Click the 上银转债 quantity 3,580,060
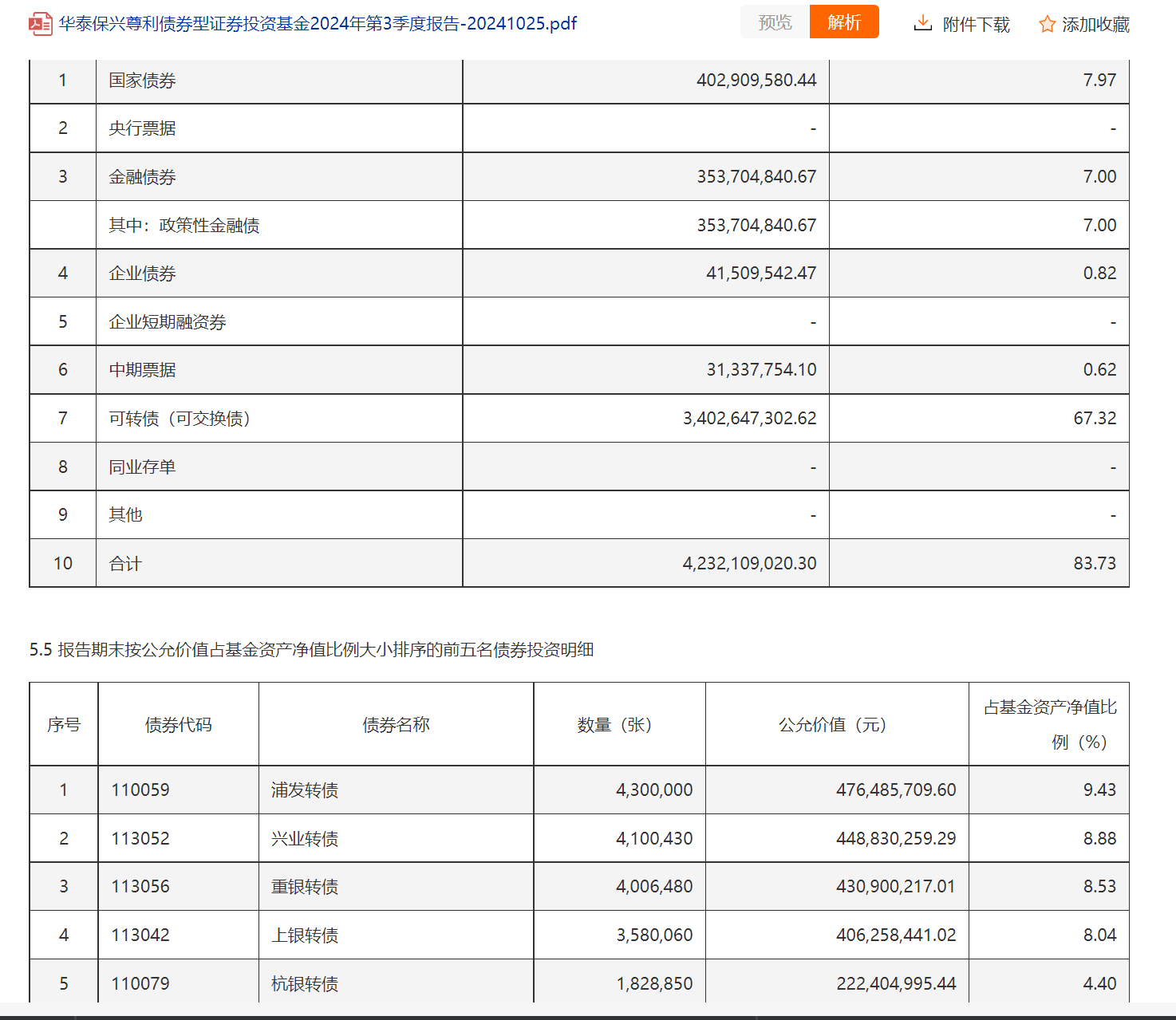The width and height of the screenshot is (1176, 1020). coord(654,935)
